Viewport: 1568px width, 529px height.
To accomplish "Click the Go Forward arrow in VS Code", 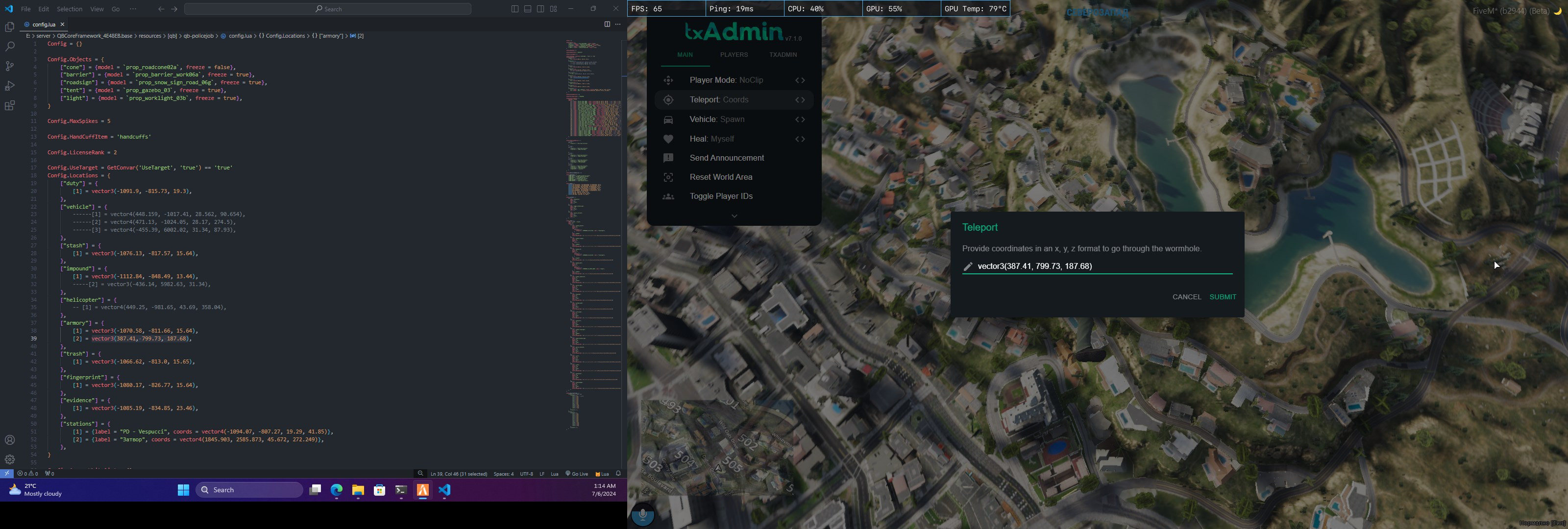I will [174, 9].
